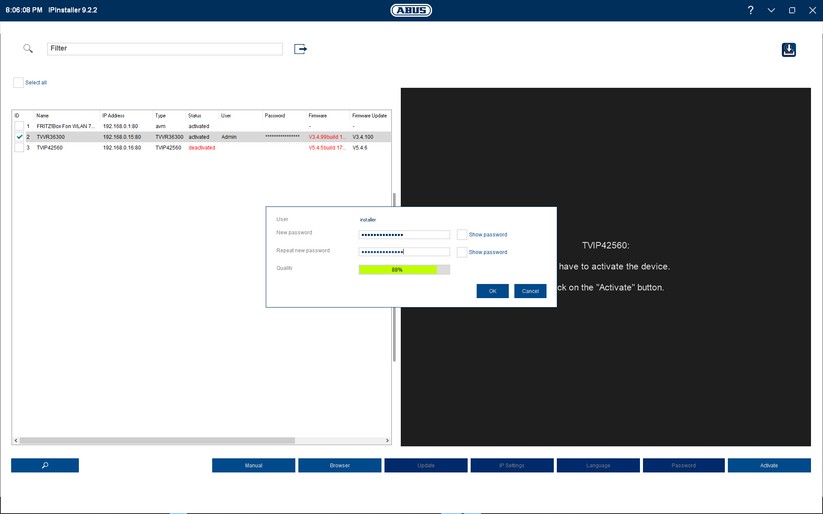823x514 pixels.
Task: Click into the Filter text field
Action: [165, 48]
